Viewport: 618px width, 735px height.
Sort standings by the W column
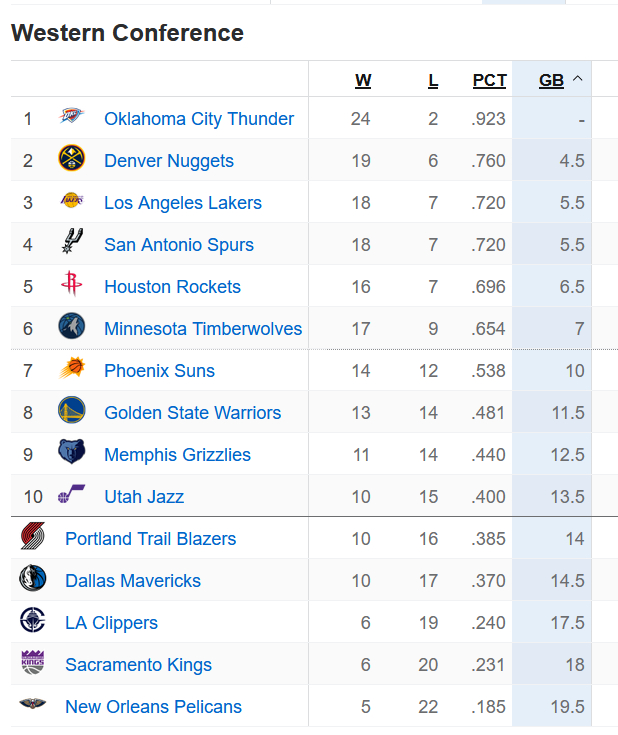coord(363,81)
